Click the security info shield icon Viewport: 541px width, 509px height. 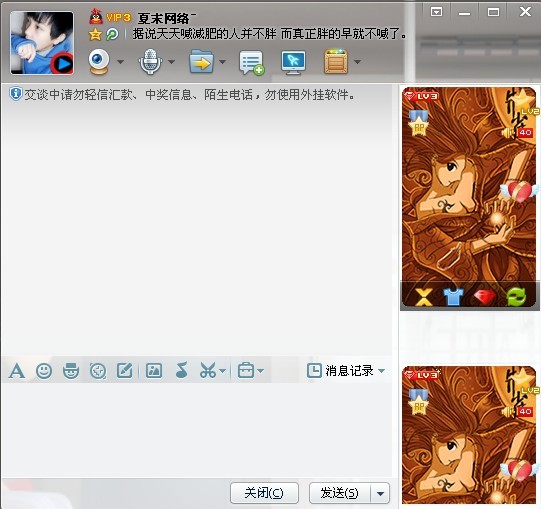(16, 94)
